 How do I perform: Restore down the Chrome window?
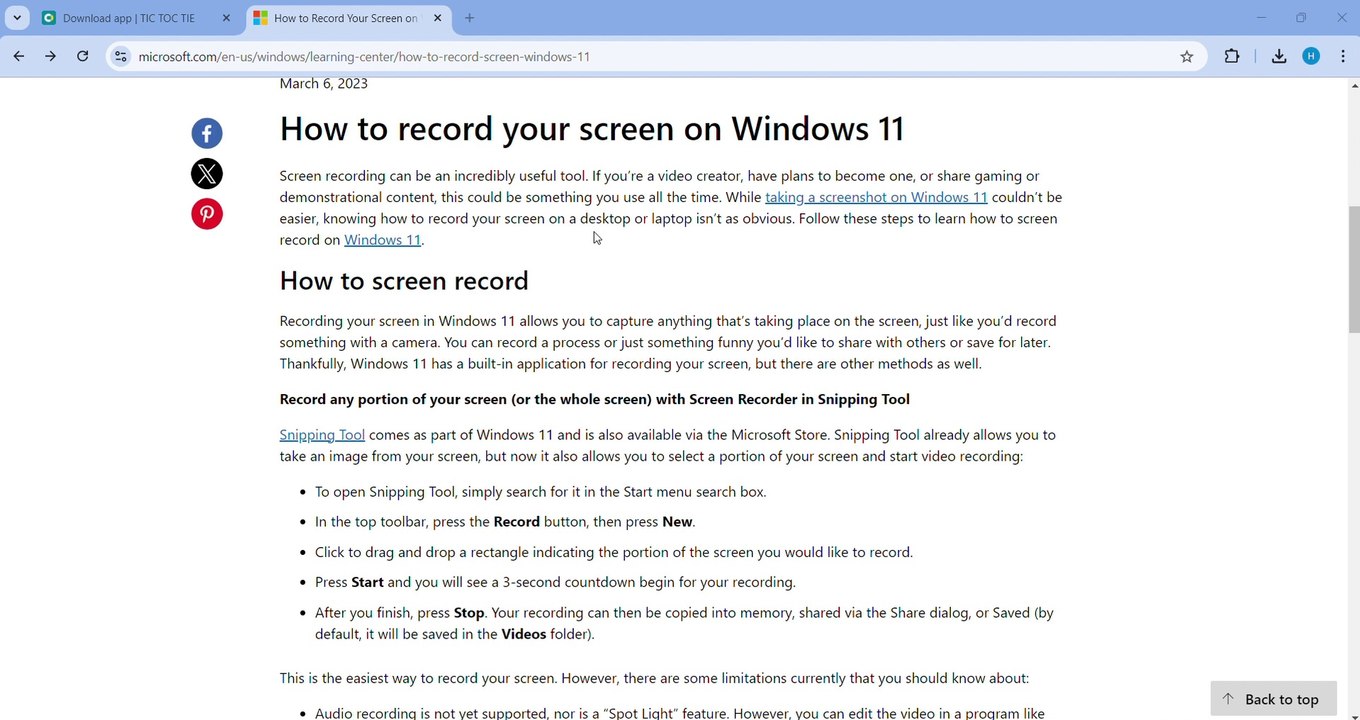tap(1301, 18)
